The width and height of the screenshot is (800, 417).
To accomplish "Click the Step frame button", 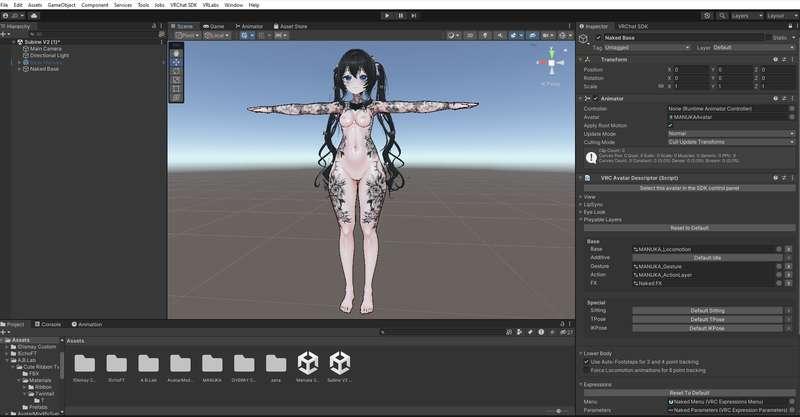I will point(414,16).
